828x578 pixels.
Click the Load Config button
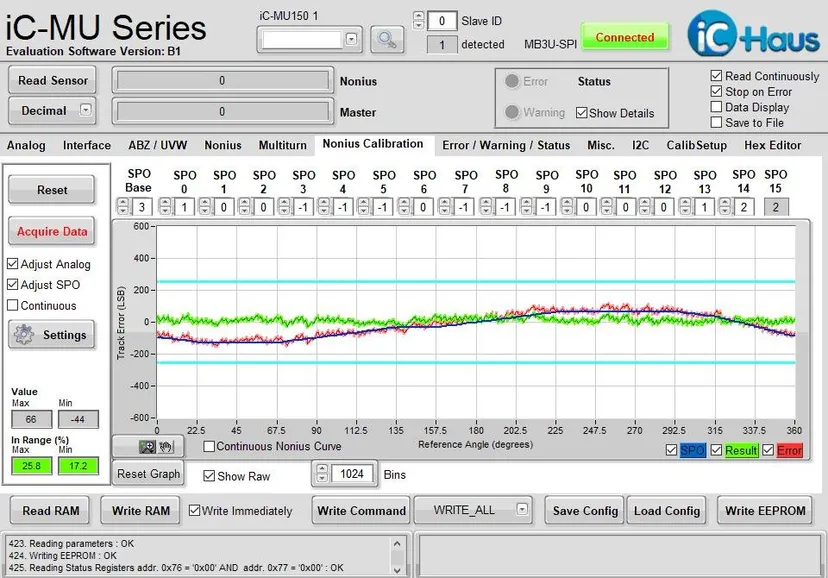pos(666,510)
